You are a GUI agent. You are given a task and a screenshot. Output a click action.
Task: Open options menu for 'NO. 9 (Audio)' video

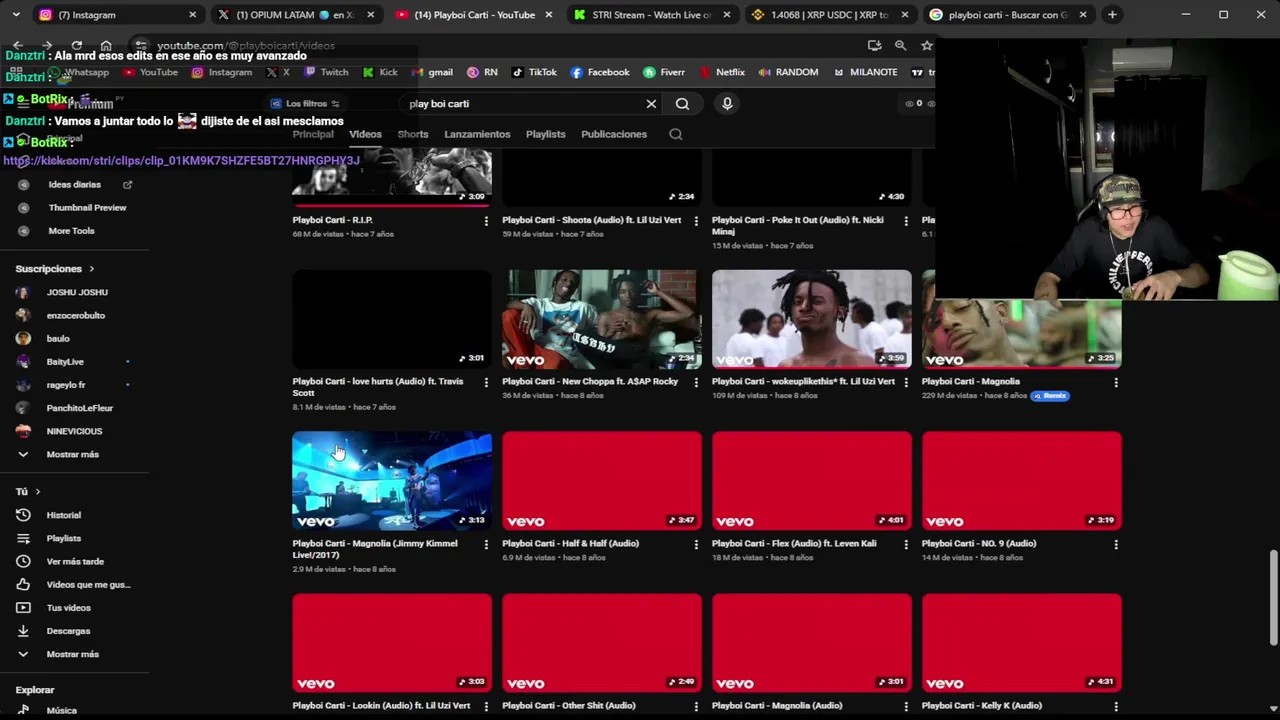1116,544
